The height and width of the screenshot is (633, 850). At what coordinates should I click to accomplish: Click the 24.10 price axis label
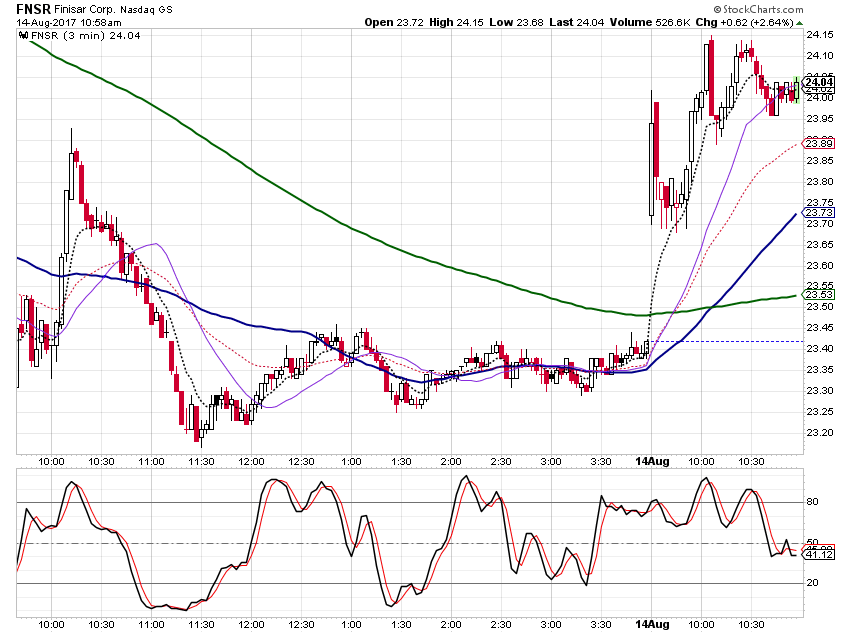tap(820, 56)
